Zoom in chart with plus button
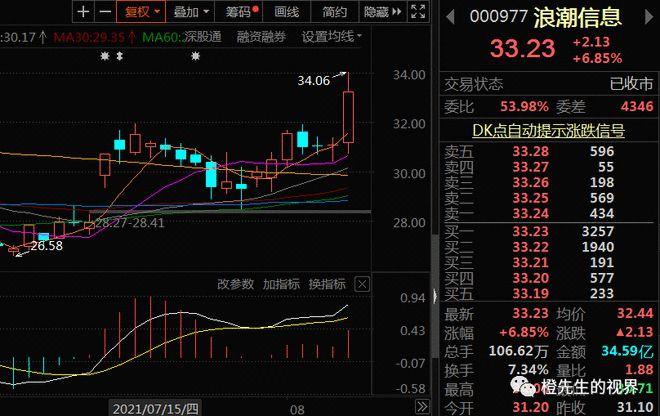Image resolution: width=660 pixels, height=416 pixels. (x=83, y=11)
